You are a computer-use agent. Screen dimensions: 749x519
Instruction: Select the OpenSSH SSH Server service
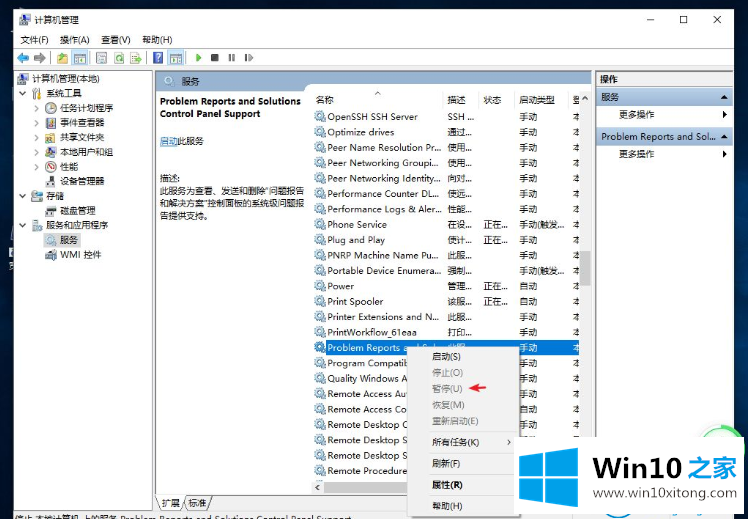pos(372,117)
